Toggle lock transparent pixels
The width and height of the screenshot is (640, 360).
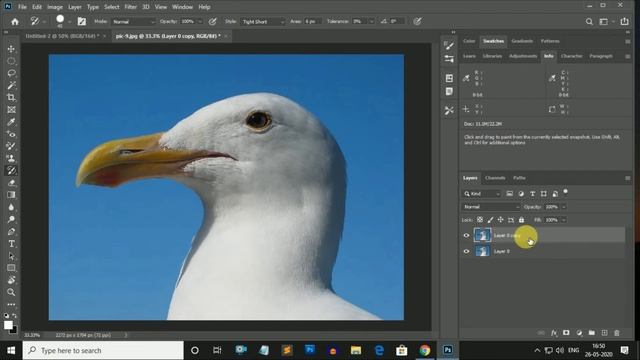(480, 220)
